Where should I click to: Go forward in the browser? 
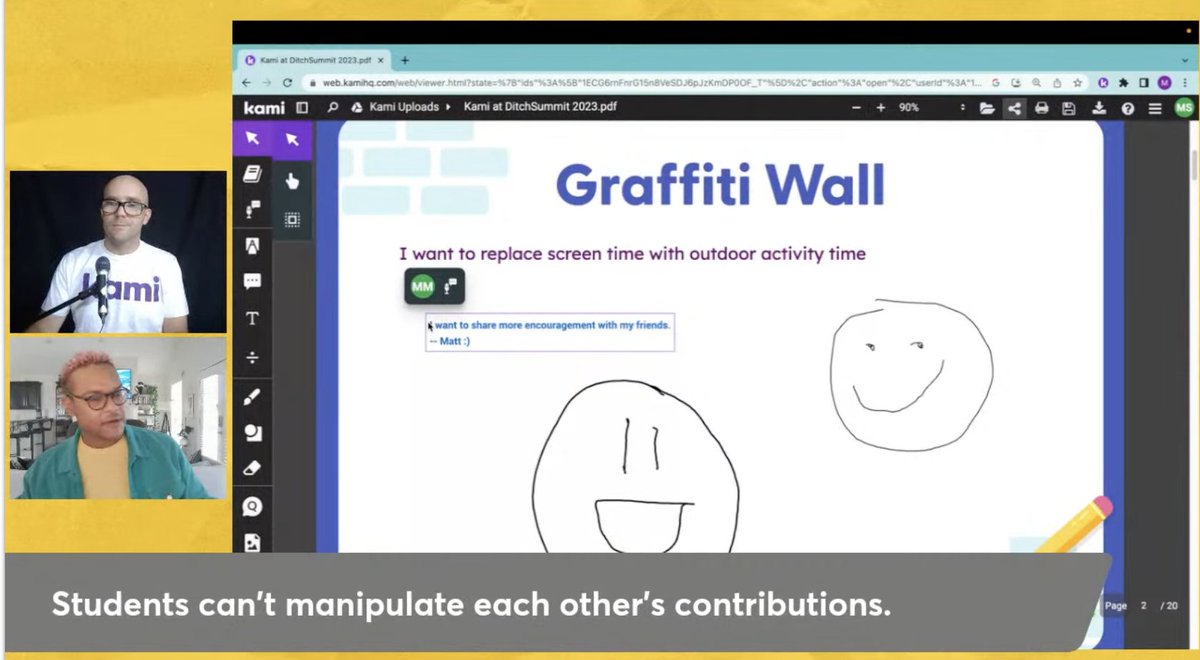(267, 83)
